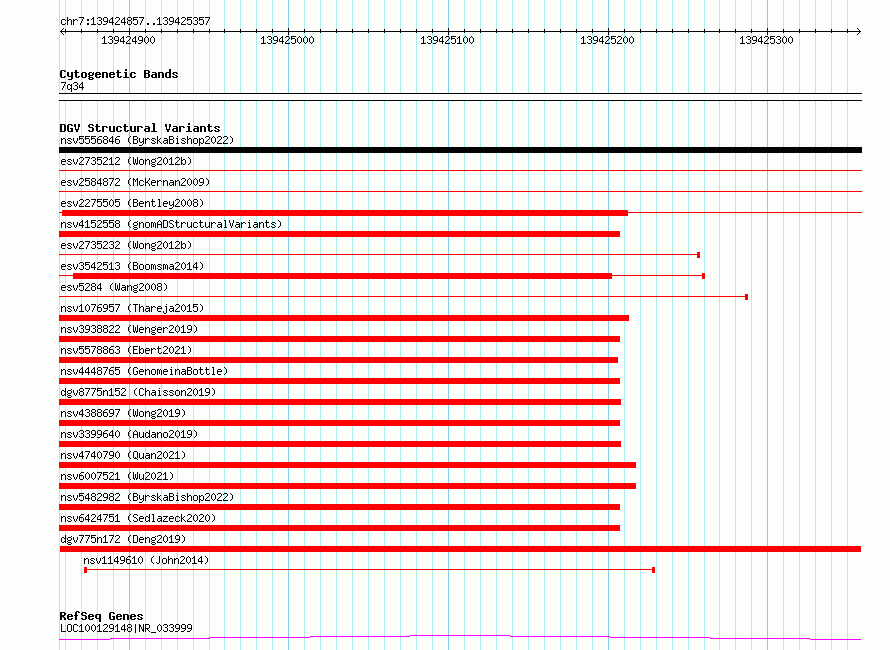Open esv2275505 (Bentley2008) variant label
Image resolution: width=890 pixels, height=650 pixels.
[132, 203]
